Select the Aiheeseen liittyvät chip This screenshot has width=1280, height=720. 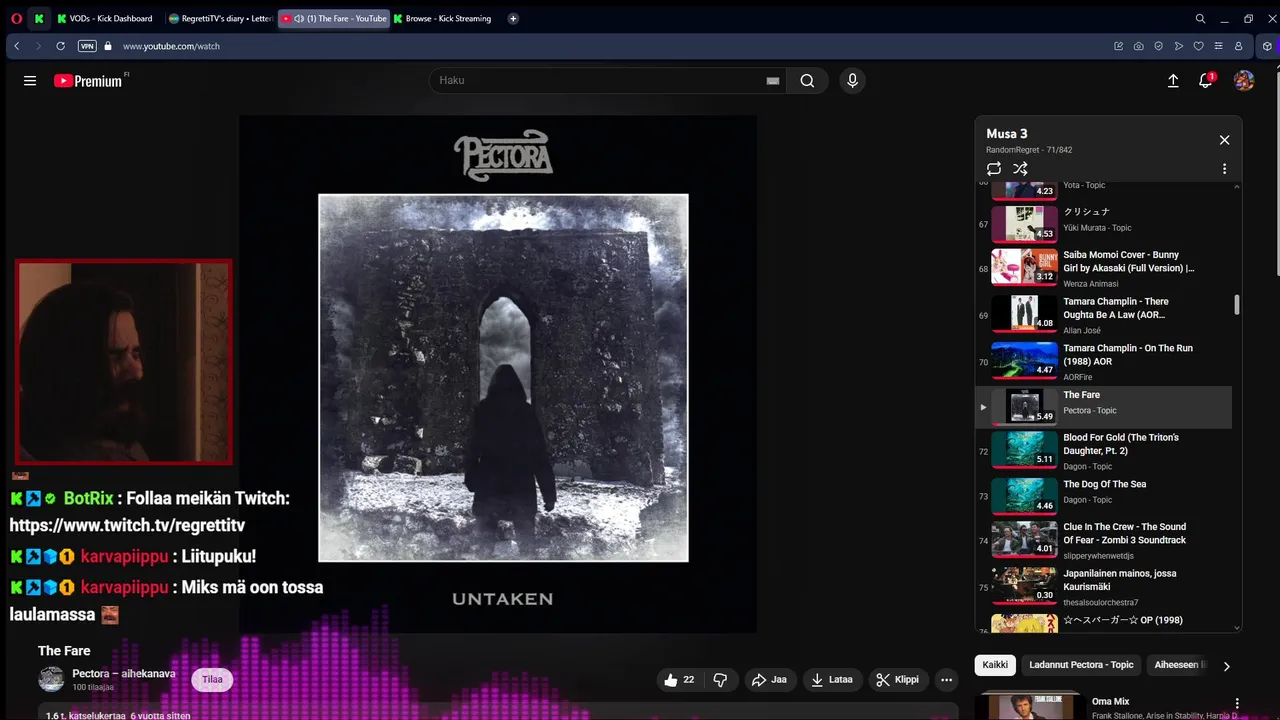[x=1180, y=665]
